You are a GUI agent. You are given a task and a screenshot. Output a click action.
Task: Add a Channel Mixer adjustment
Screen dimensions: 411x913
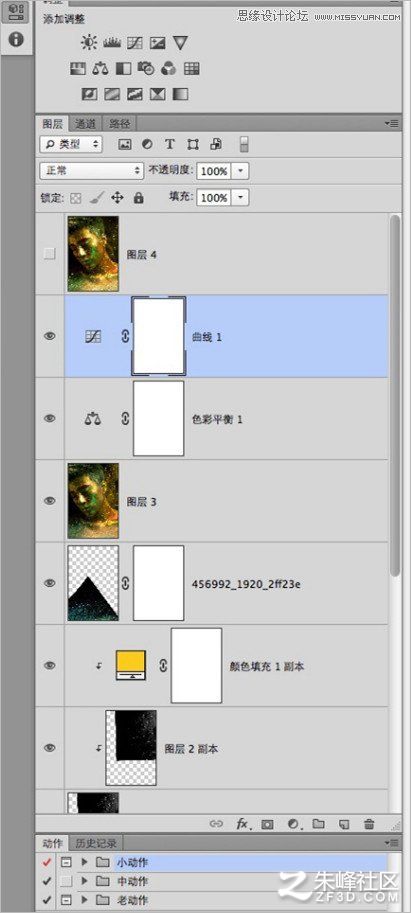[169, 69]
